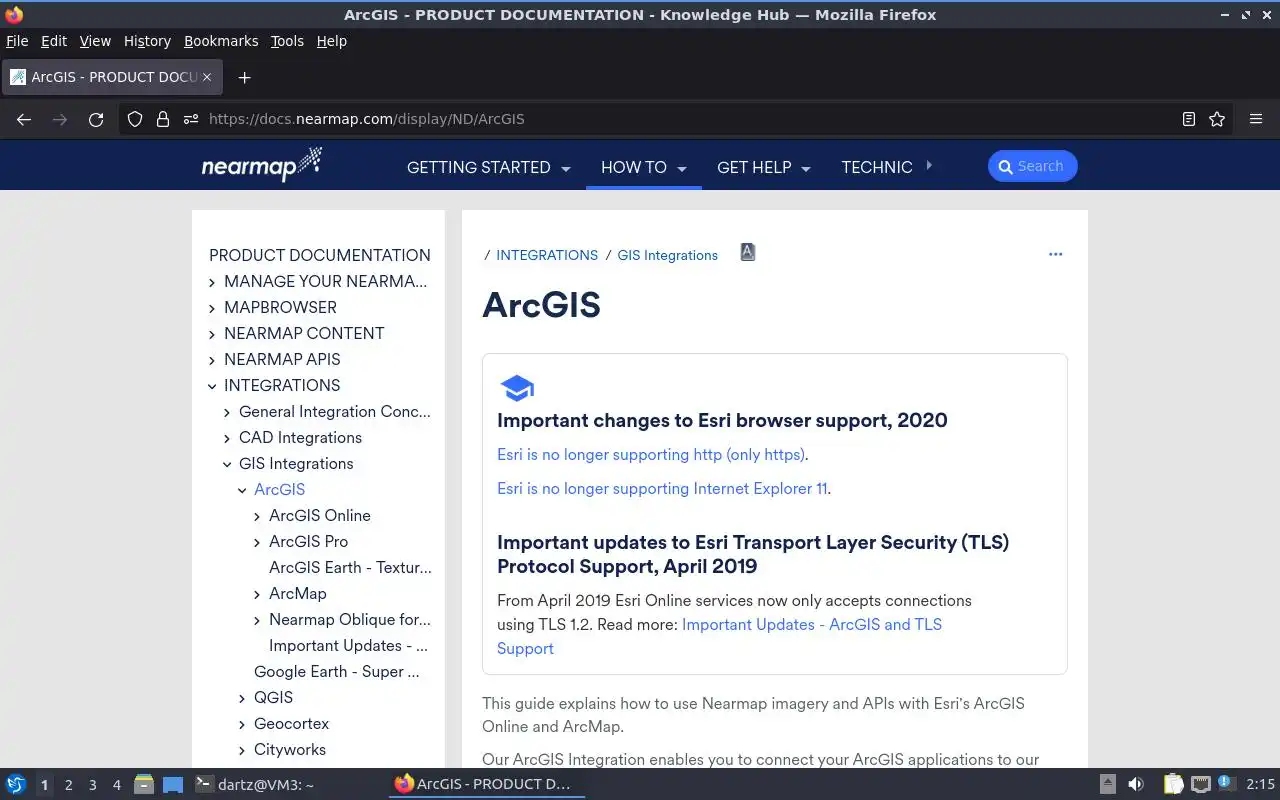
Task: Open the Firefox hamburger menu
Action: tap(1256, 119)
